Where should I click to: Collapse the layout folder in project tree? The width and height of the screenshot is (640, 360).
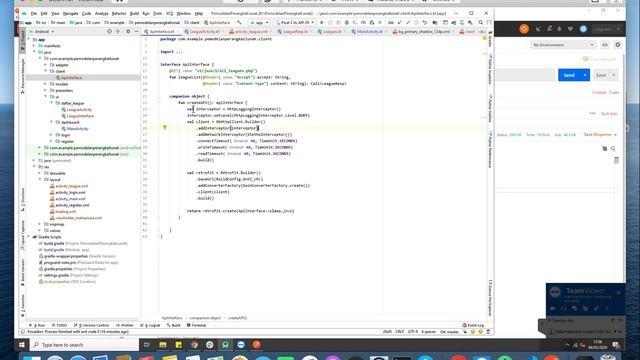40,179
